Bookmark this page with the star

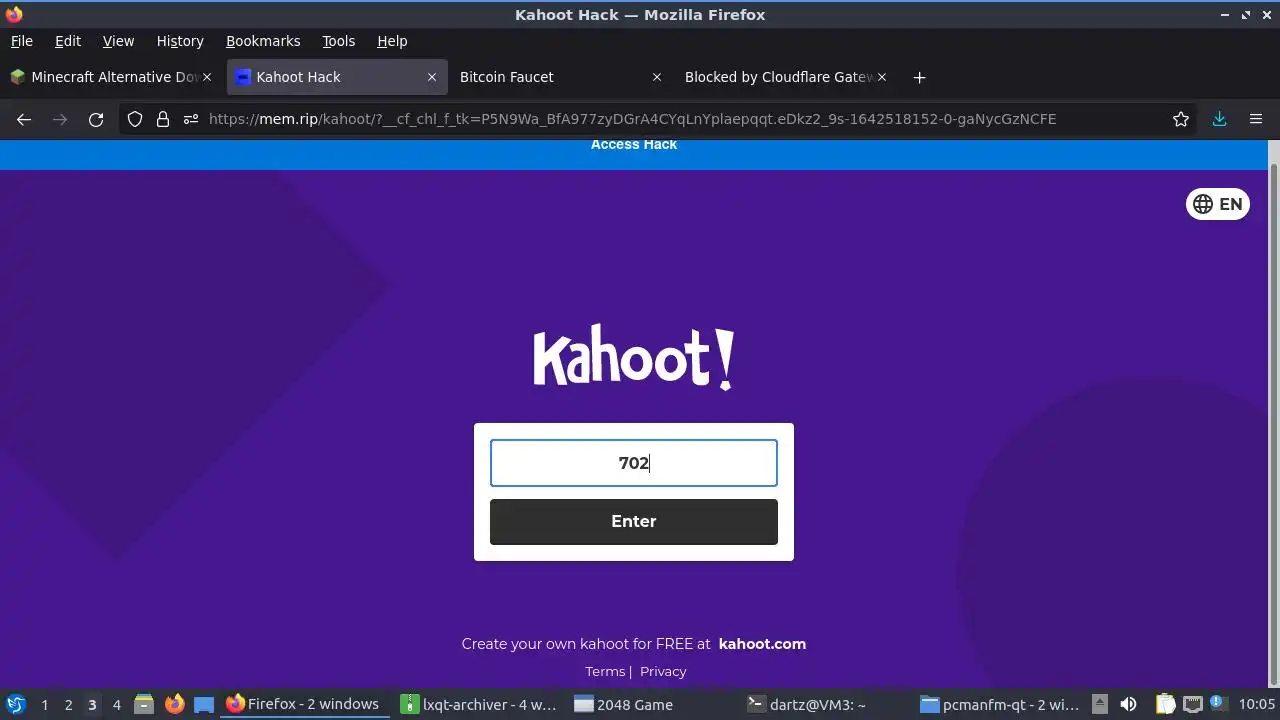pos(1181,119)
